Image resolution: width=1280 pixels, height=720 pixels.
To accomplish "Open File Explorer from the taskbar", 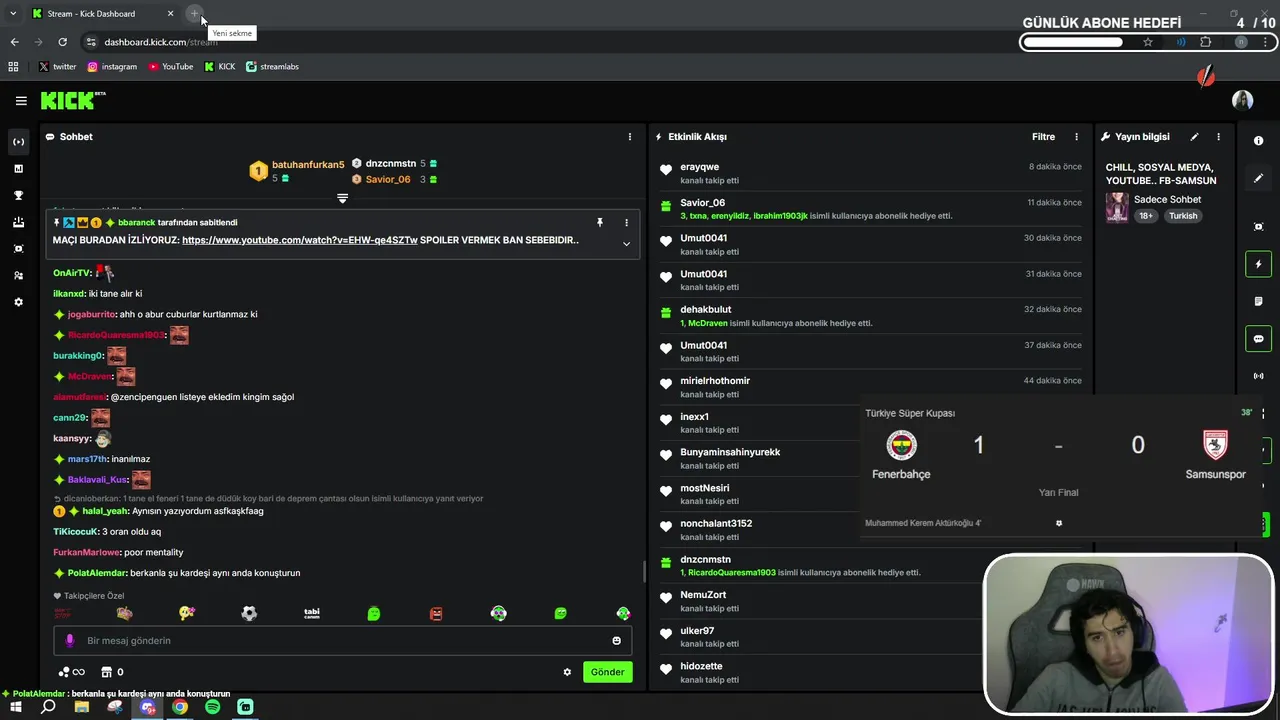I will 82,706.
